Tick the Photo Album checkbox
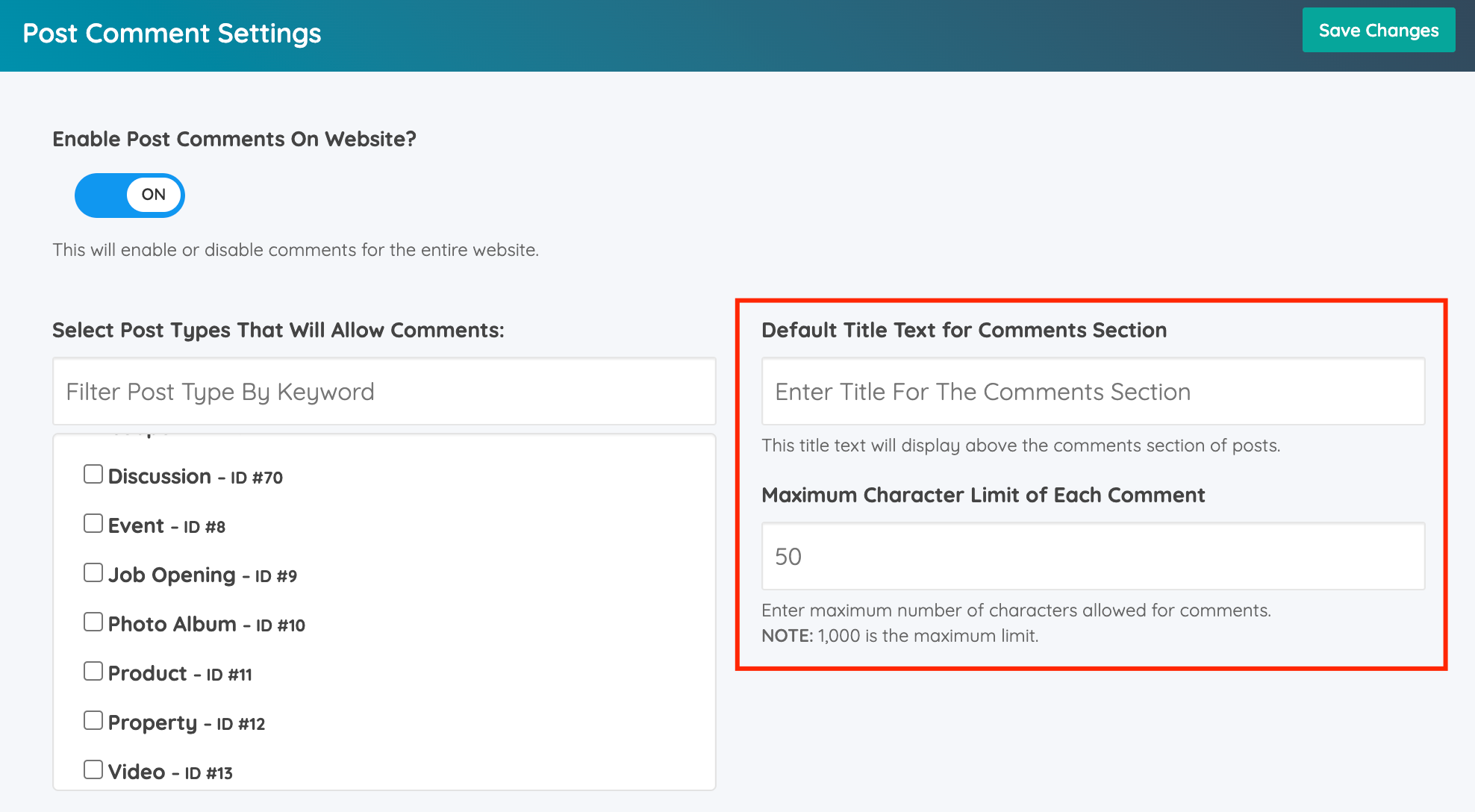The height and width of the screenshot is (812, 1475). point(93,622)
